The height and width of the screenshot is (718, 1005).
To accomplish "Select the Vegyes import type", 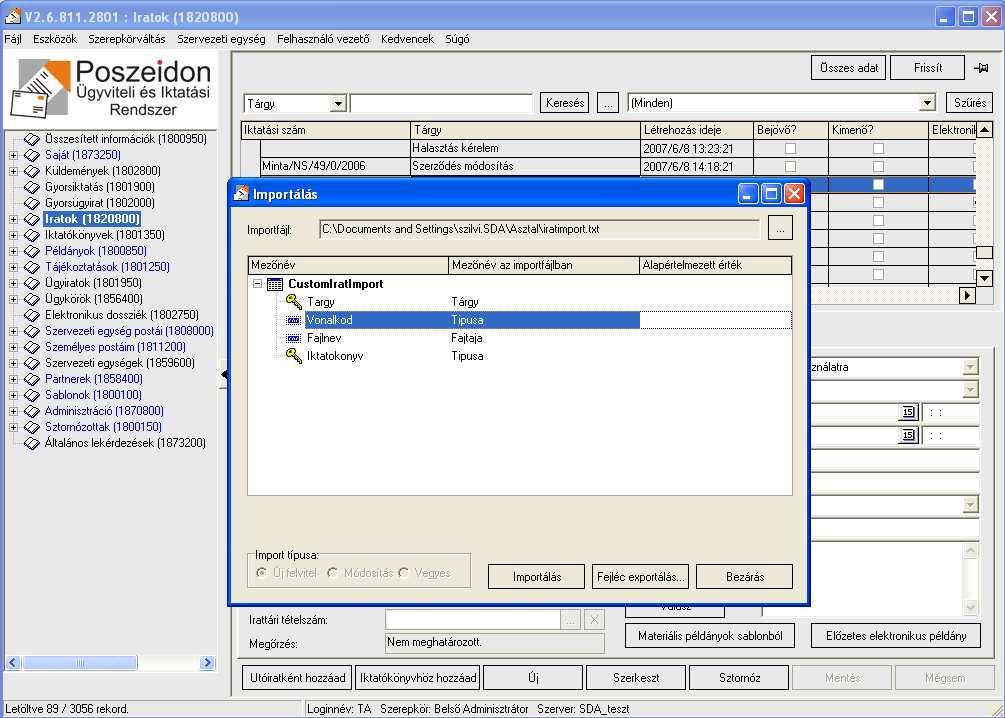I will point(403,572).
